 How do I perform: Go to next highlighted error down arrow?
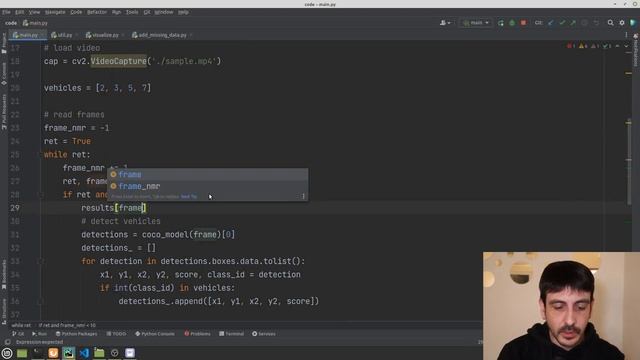click(626, 46)
